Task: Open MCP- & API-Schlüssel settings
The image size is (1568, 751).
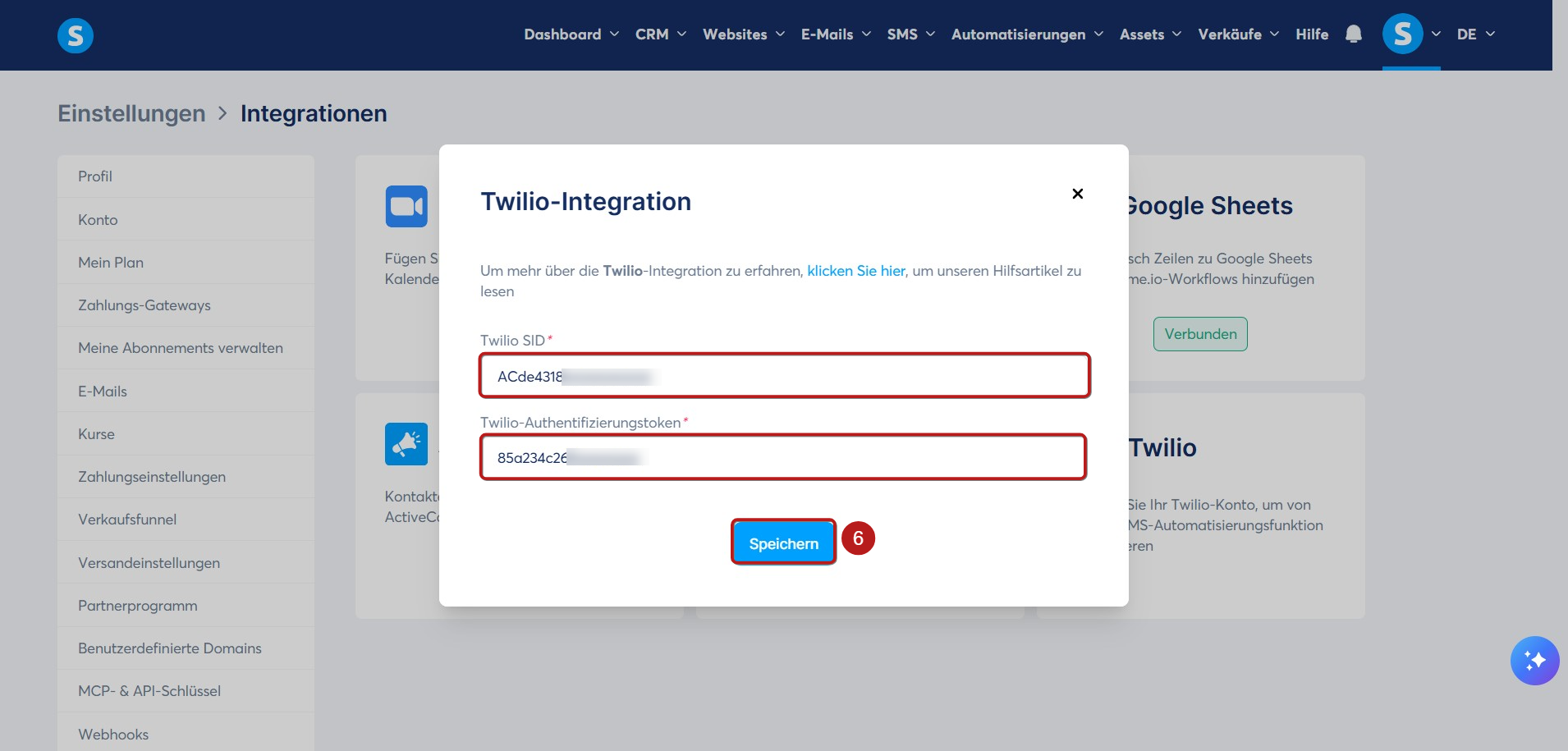Action: pyautogui.click(x=186, y=691)
